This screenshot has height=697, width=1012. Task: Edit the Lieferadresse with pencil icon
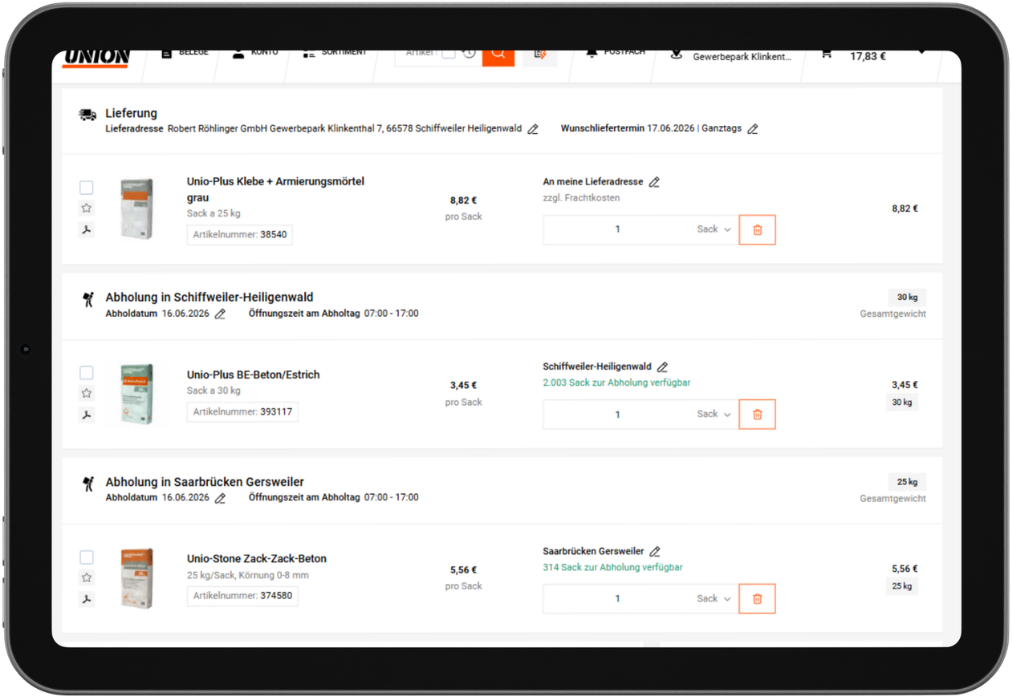coord(533,129)
